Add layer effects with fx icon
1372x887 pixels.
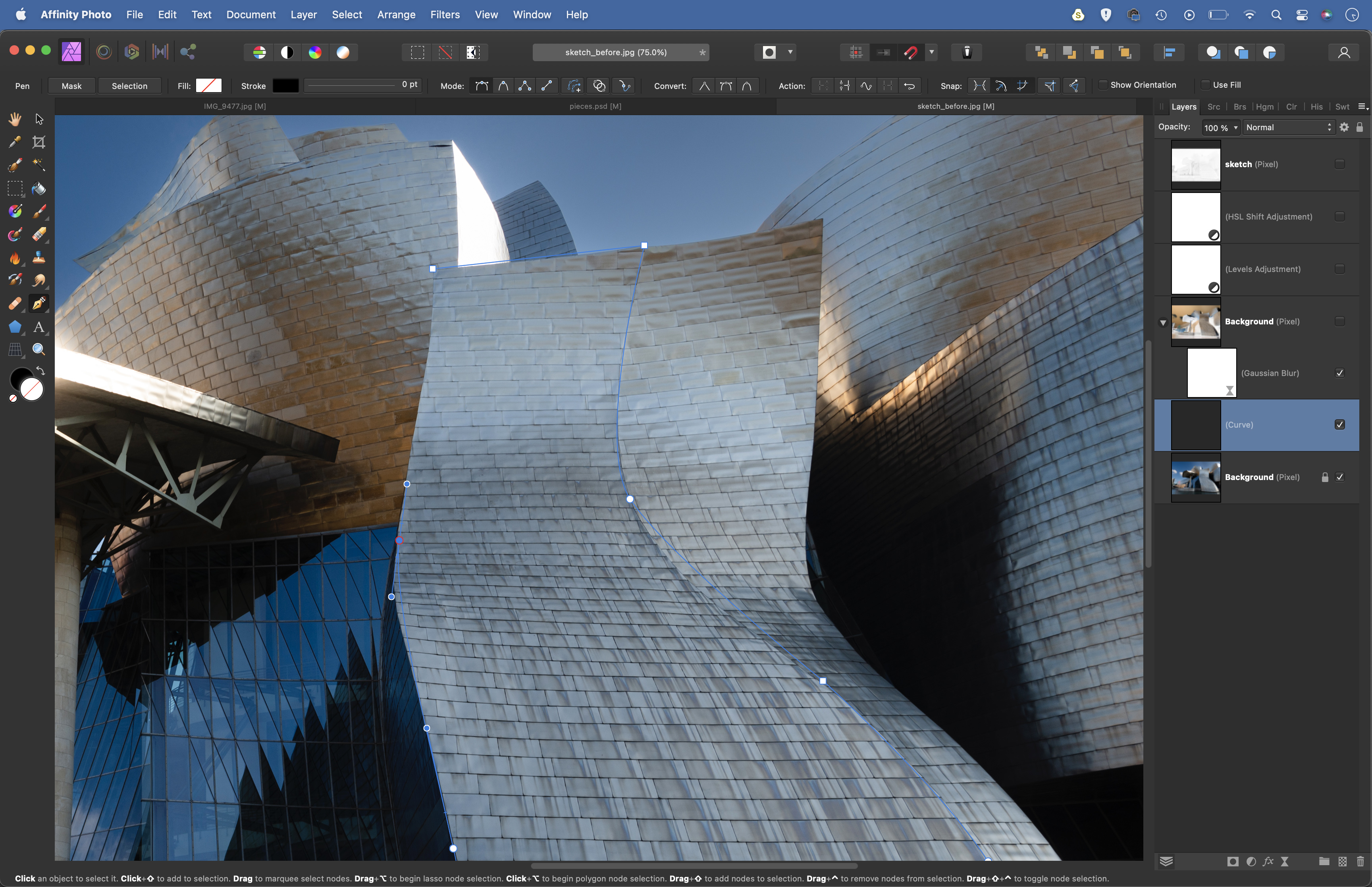pos(1268,862)
